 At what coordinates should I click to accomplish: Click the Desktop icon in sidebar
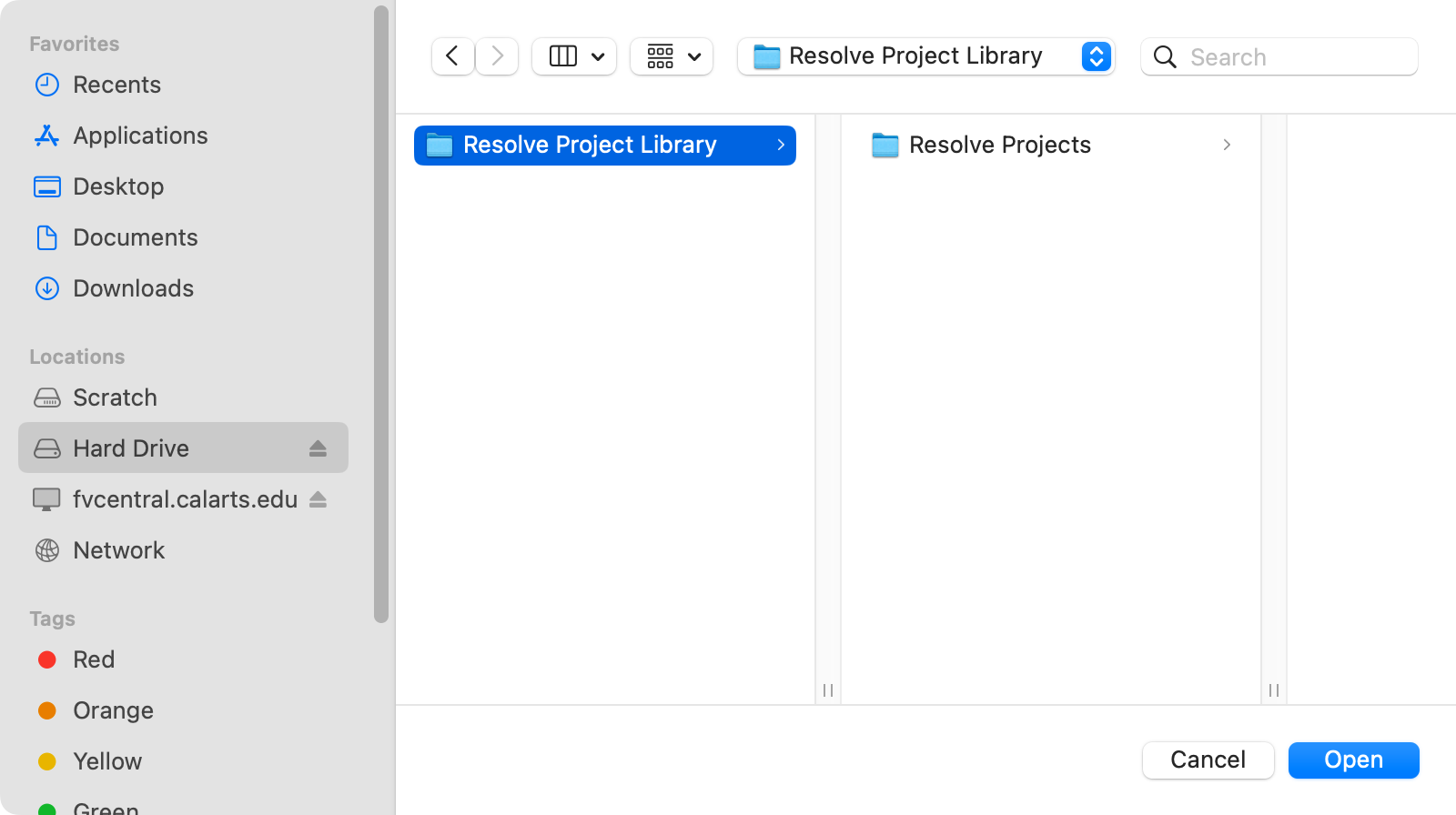point(47,186)
